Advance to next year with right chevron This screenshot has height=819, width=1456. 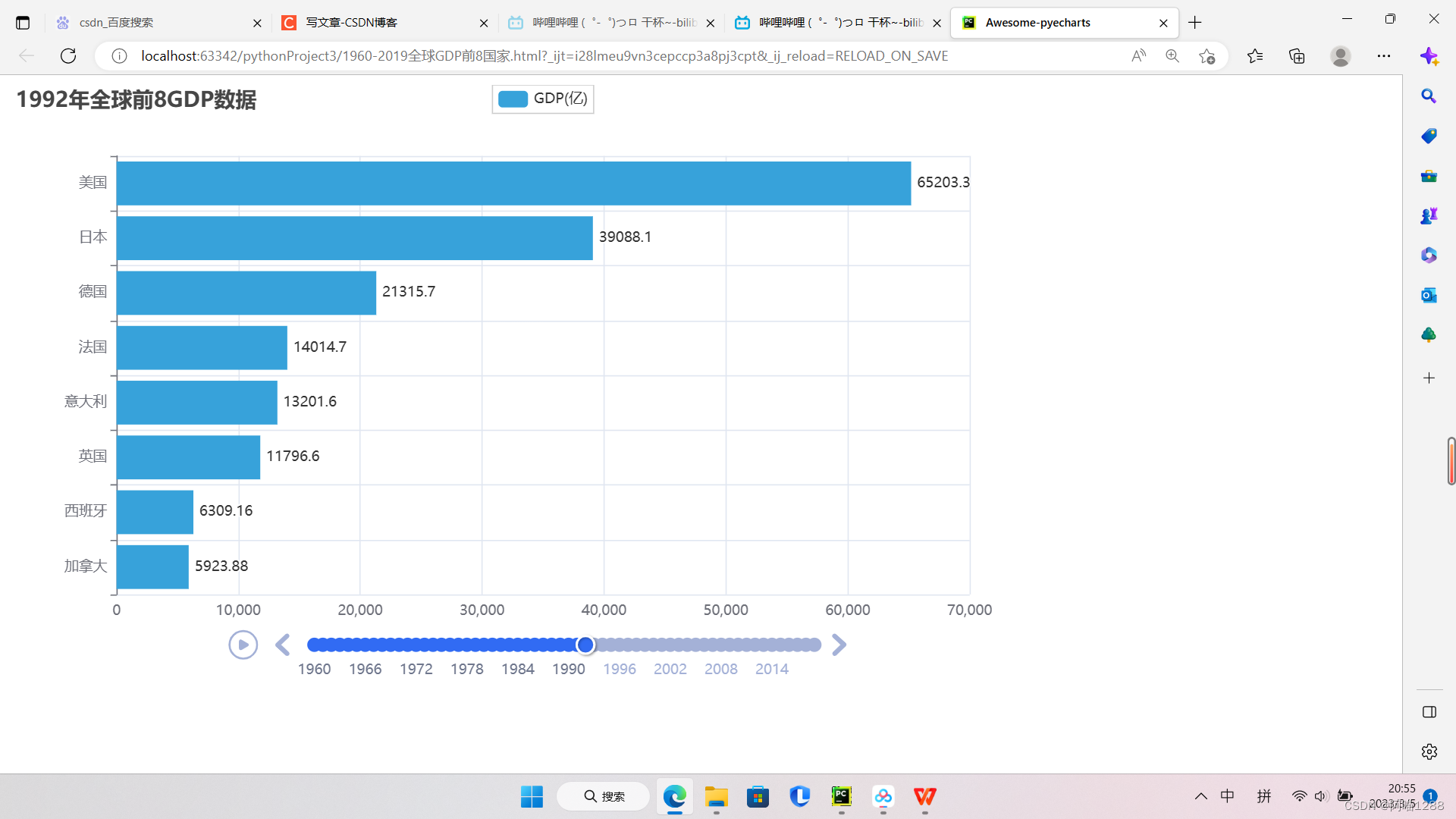(x=839, y=645)
